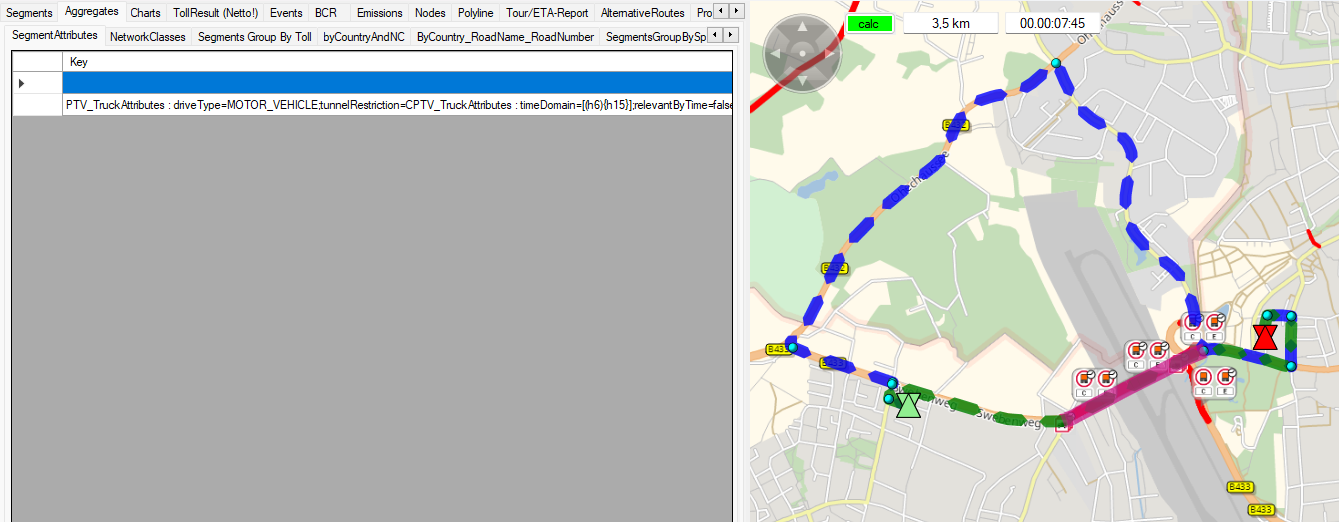
Task: Pan map left with navigation arrow
Action: point(776,51)
